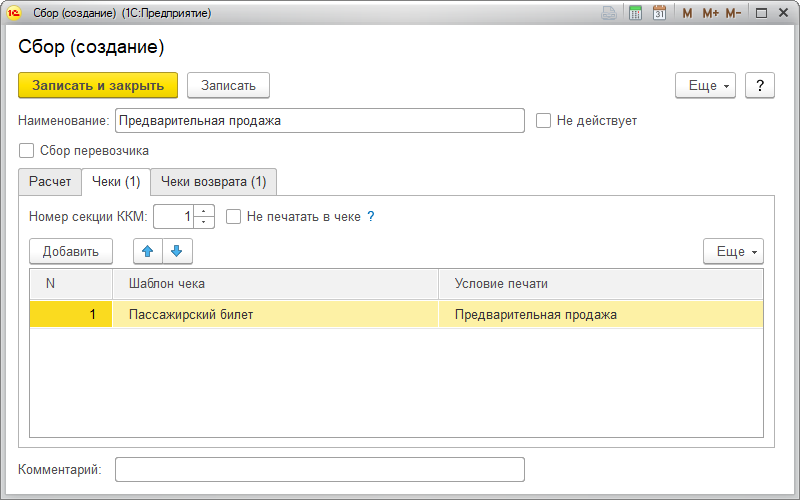Switch to the 'Расчет' tab
The height and width of the screenshot is (500, 800).
click(x=50, y=181)
